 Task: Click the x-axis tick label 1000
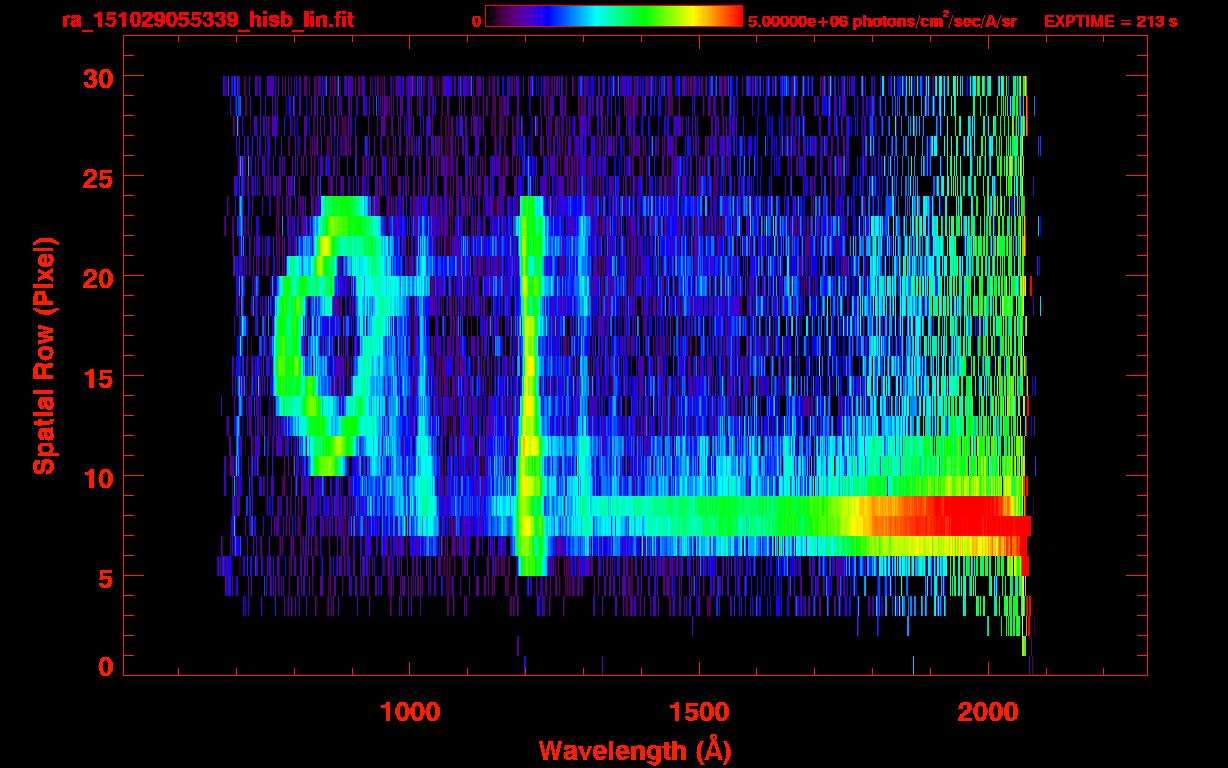tap(409, 711)
